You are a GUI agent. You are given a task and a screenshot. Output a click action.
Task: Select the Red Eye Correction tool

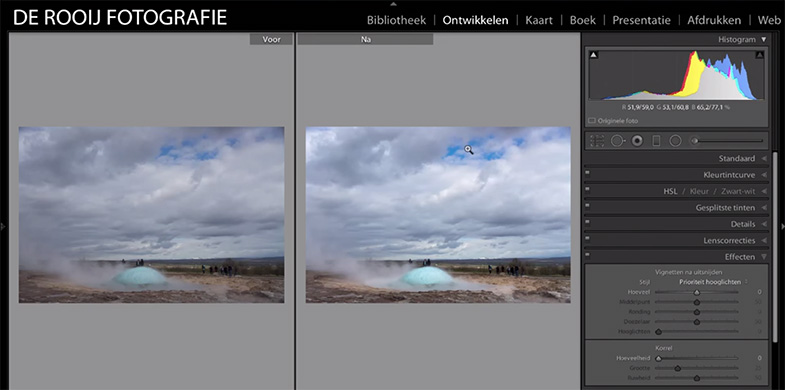point(637,141)
